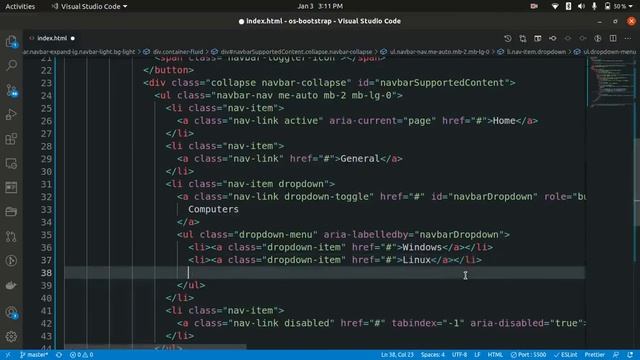640x360 pixels.
Task: Open the GitHub Pull Requests view
Action: pyautogui.click(x=11, y=236)
